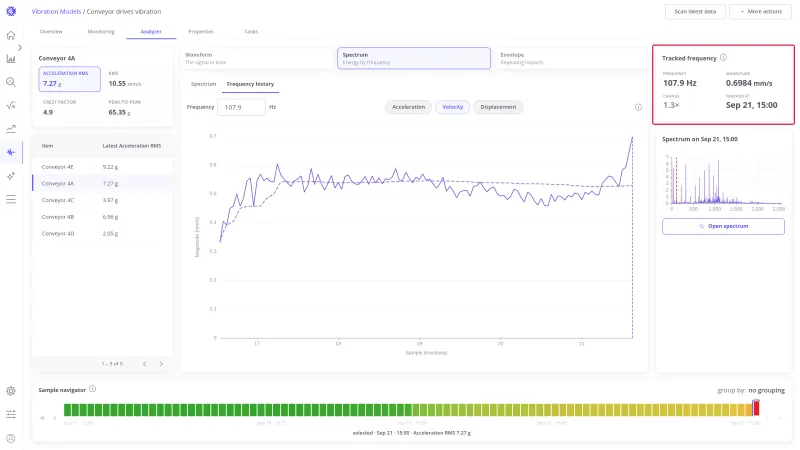Viewport: 800px width, 450px height.
Task: Click the tracked frequency value 107.9 Hz
Action: click(680, 83)
